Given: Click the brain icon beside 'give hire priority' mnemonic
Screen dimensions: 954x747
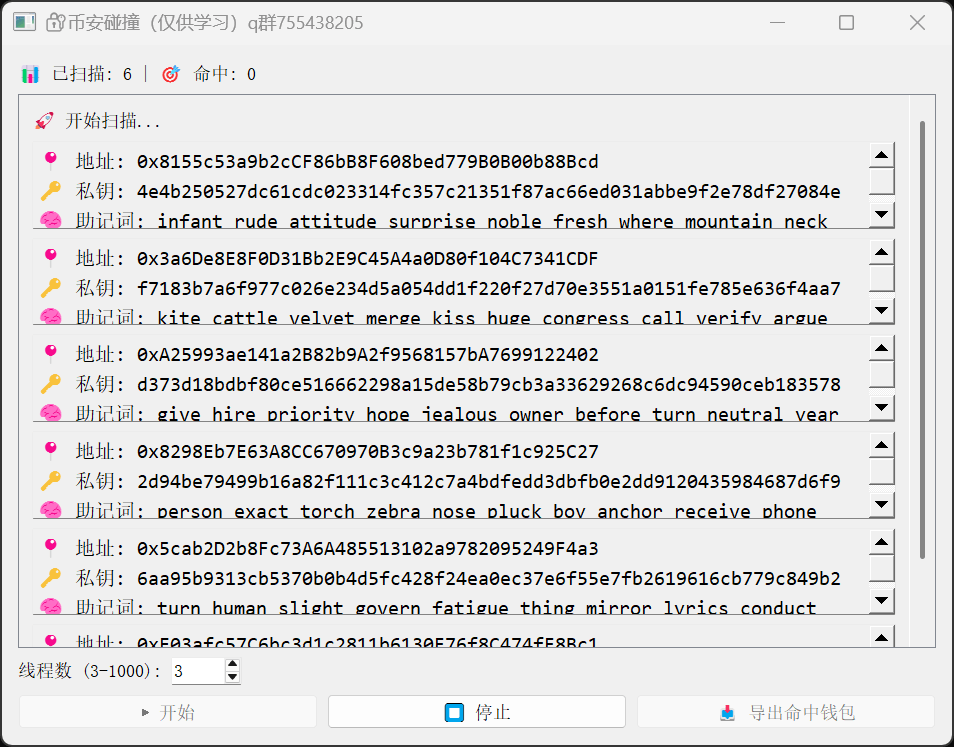Looking at the screenshot, I should [51, 413].
